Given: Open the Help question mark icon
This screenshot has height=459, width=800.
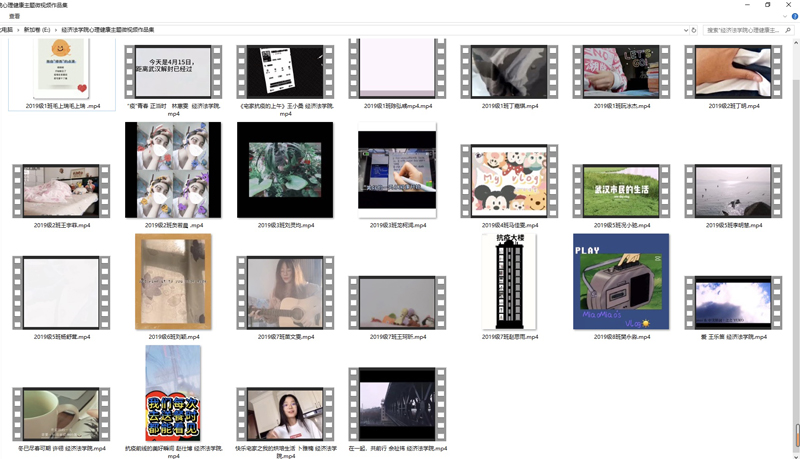Looking at the screenshot, I should pyautogui.click(x=793, y=16).
